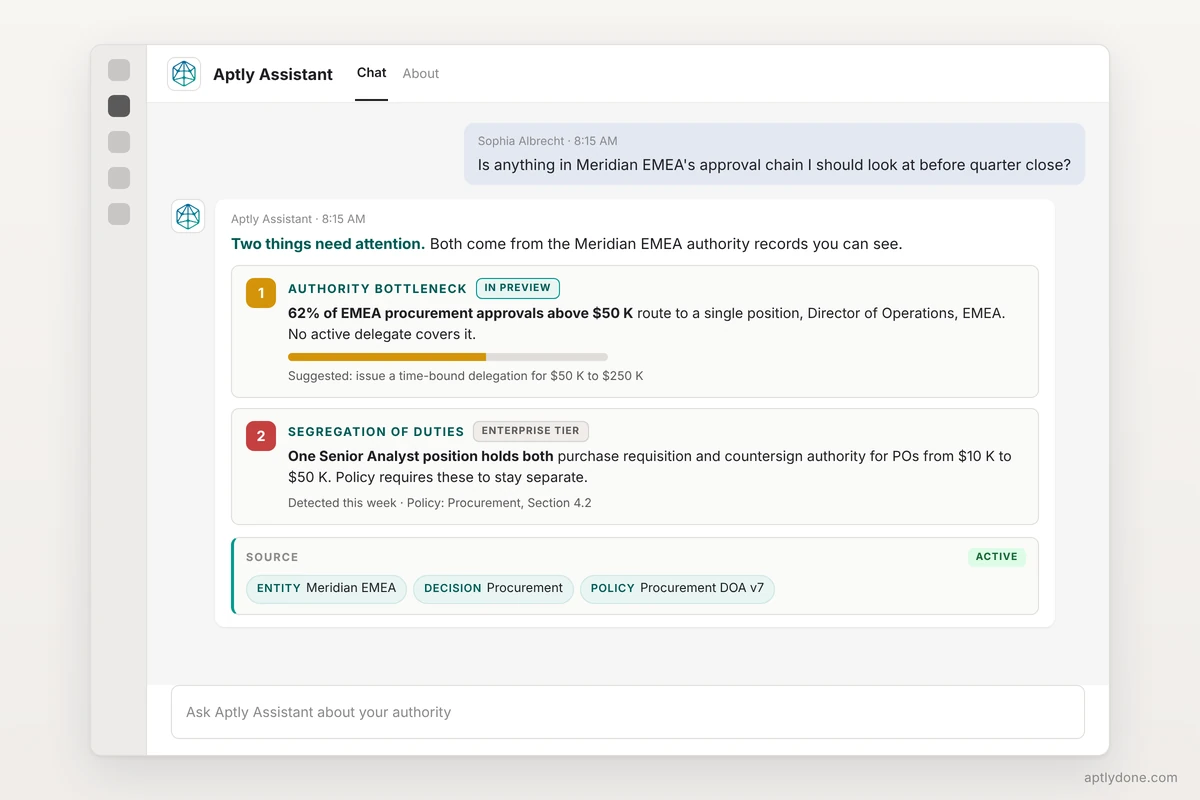The height and width of the screenshot is (800, 1200).
Task: Open the About tab
Action: [x=421, y=73]
